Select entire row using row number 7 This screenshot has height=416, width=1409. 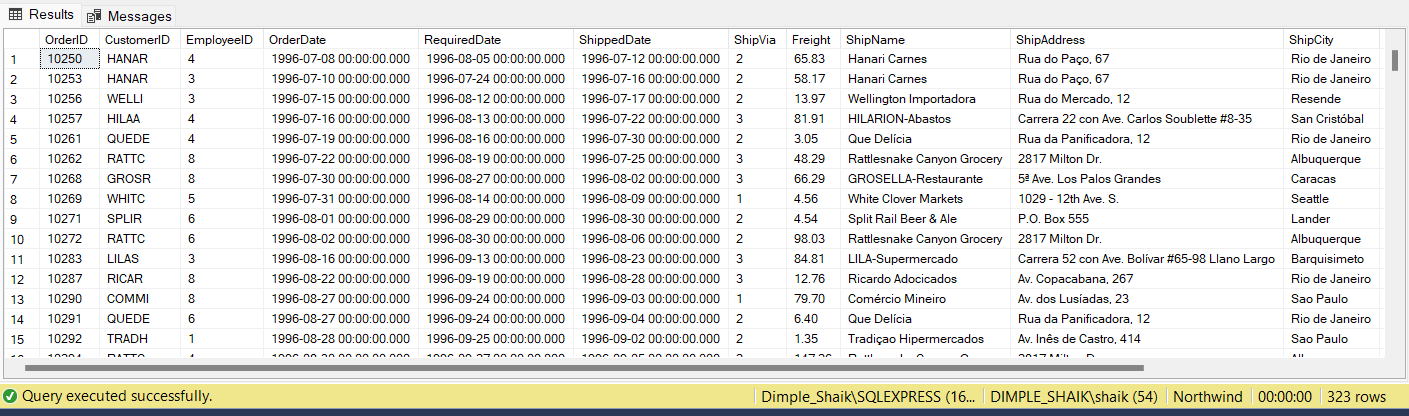[x=16, y=179]
